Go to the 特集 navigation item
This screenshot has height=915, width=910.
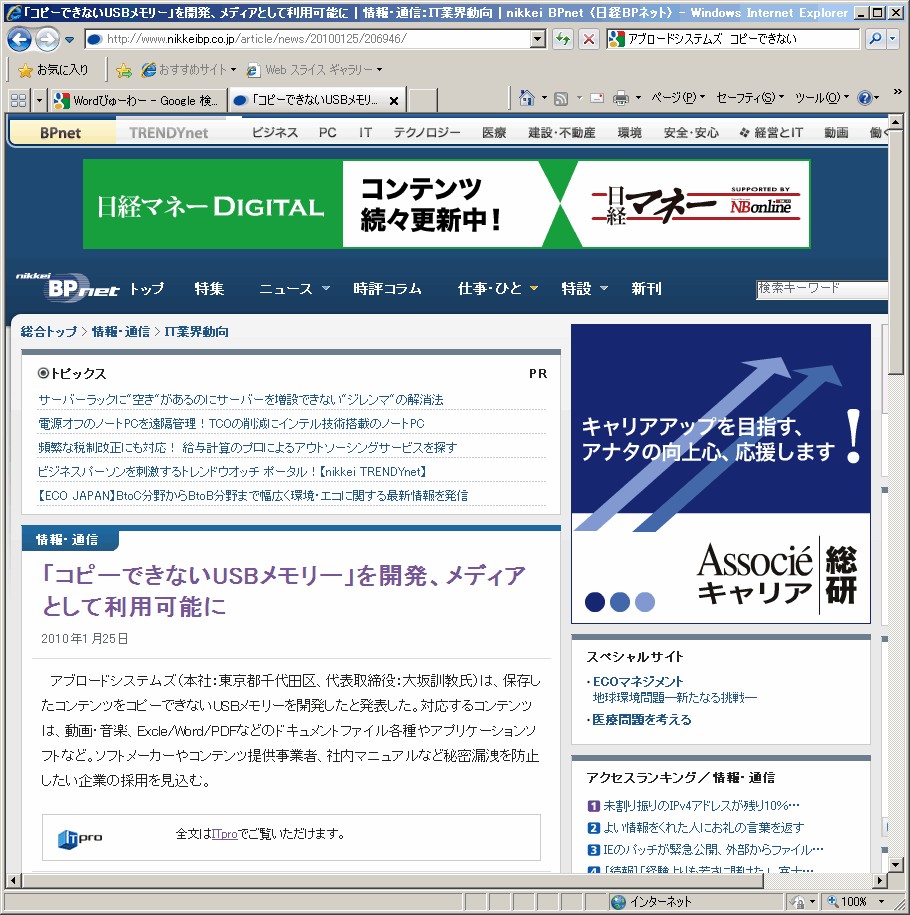pos(209,288)
